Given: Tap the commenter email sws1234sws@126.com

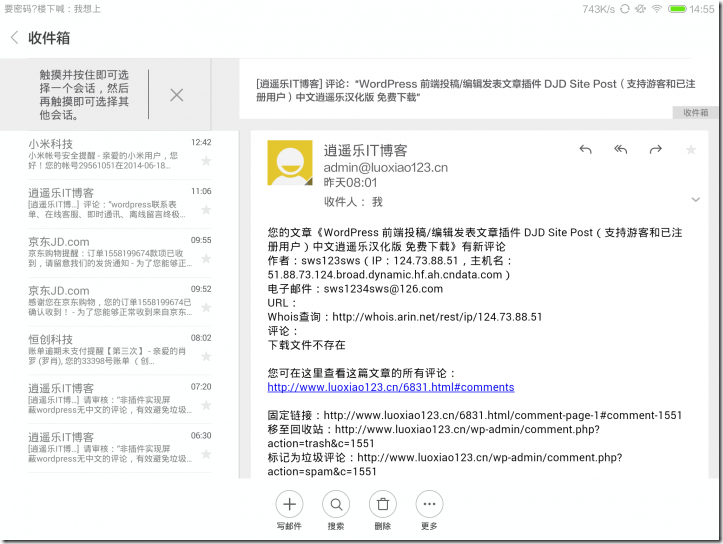Looking at the screenshot, I should 383,289.
